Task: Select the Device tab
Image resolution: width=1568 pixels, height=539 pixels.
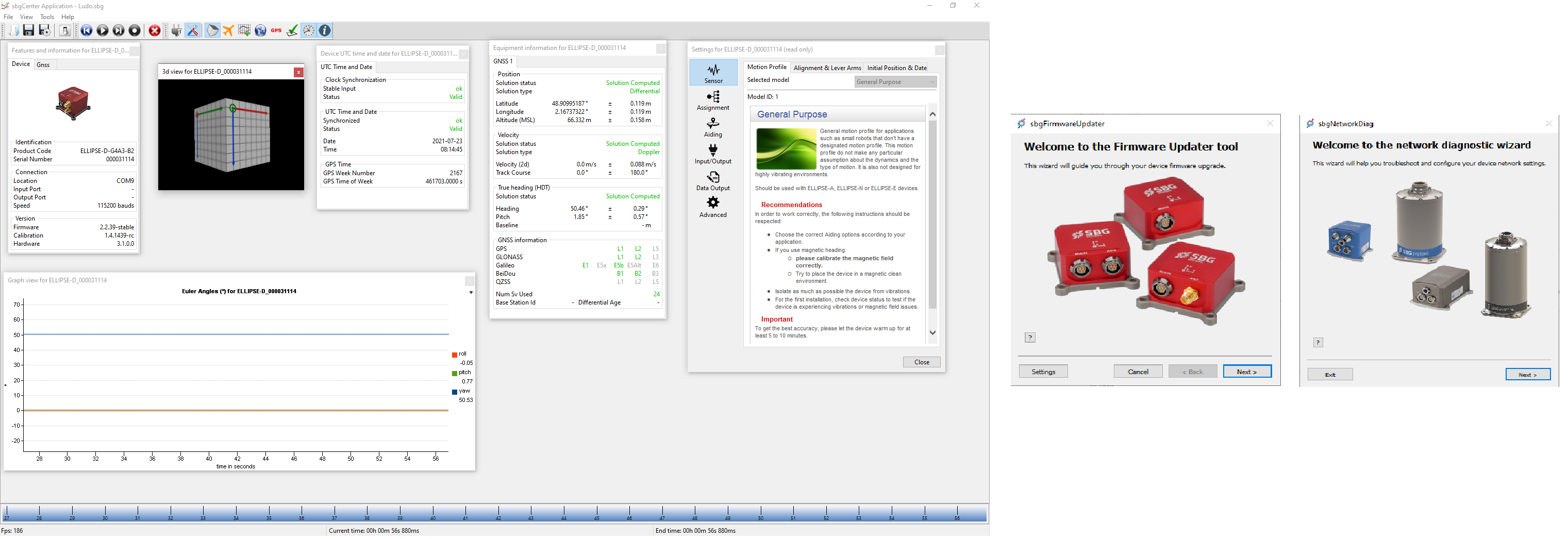Action: (x=21, y=64)
